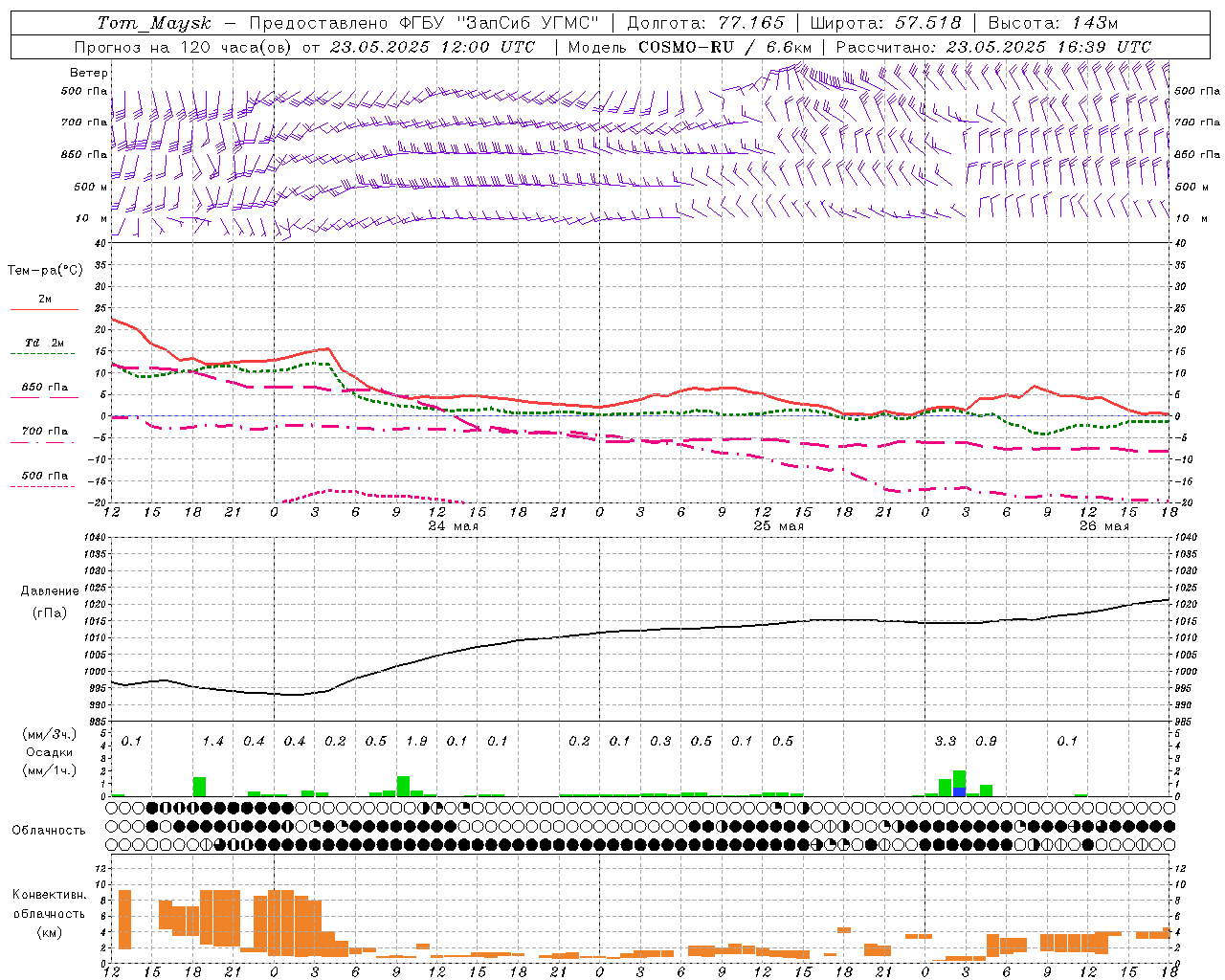Click the Ветер wind panel label
The image size is (1225, 980).
click(x=89, y=73)
